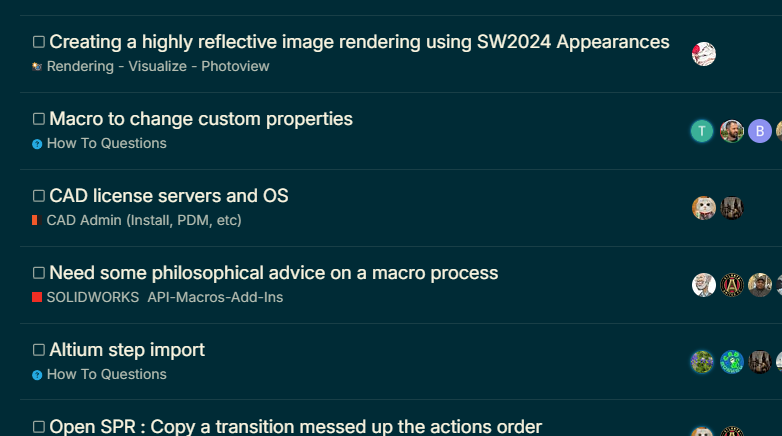Select checkbox beside CAD license servers and OS
The image size is (782, 436).
click(x=39, y=196)
